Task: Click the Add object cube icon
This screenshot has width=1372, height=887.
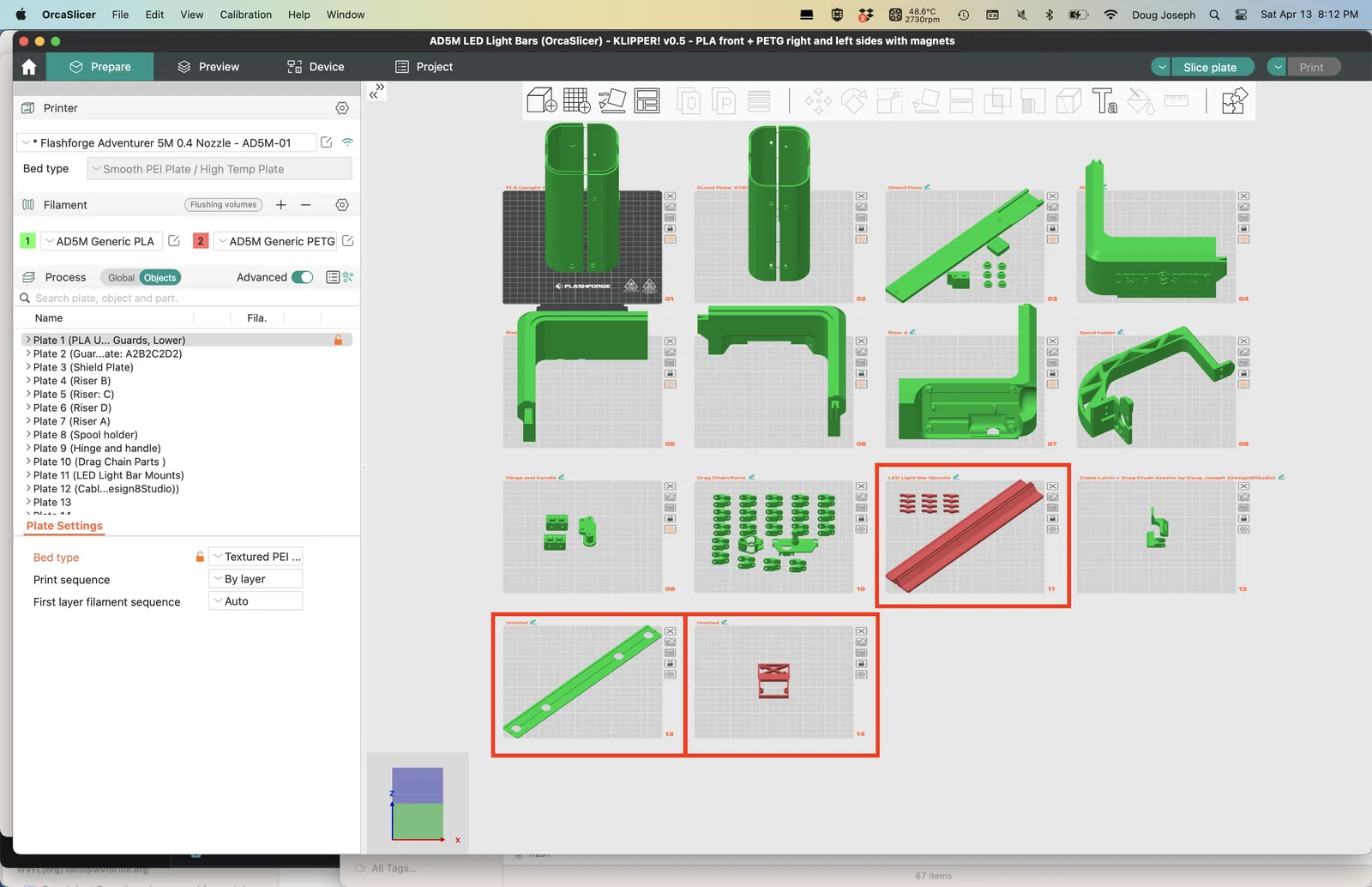Action: click(541, 100)
